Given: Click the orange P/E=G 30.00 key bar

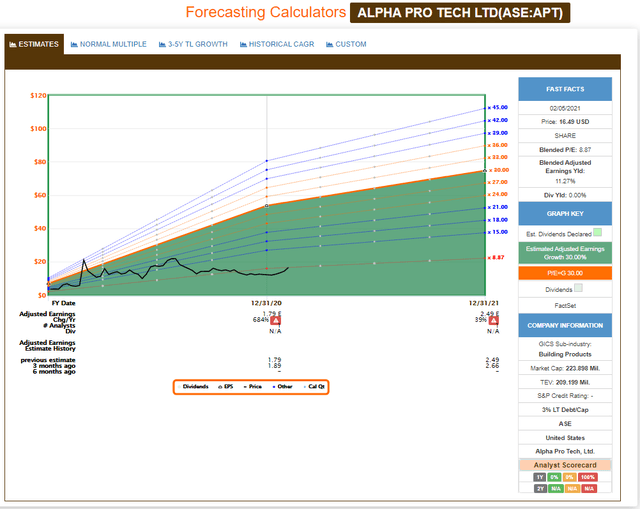Looking at the screenshot, I should click(565, 273).
